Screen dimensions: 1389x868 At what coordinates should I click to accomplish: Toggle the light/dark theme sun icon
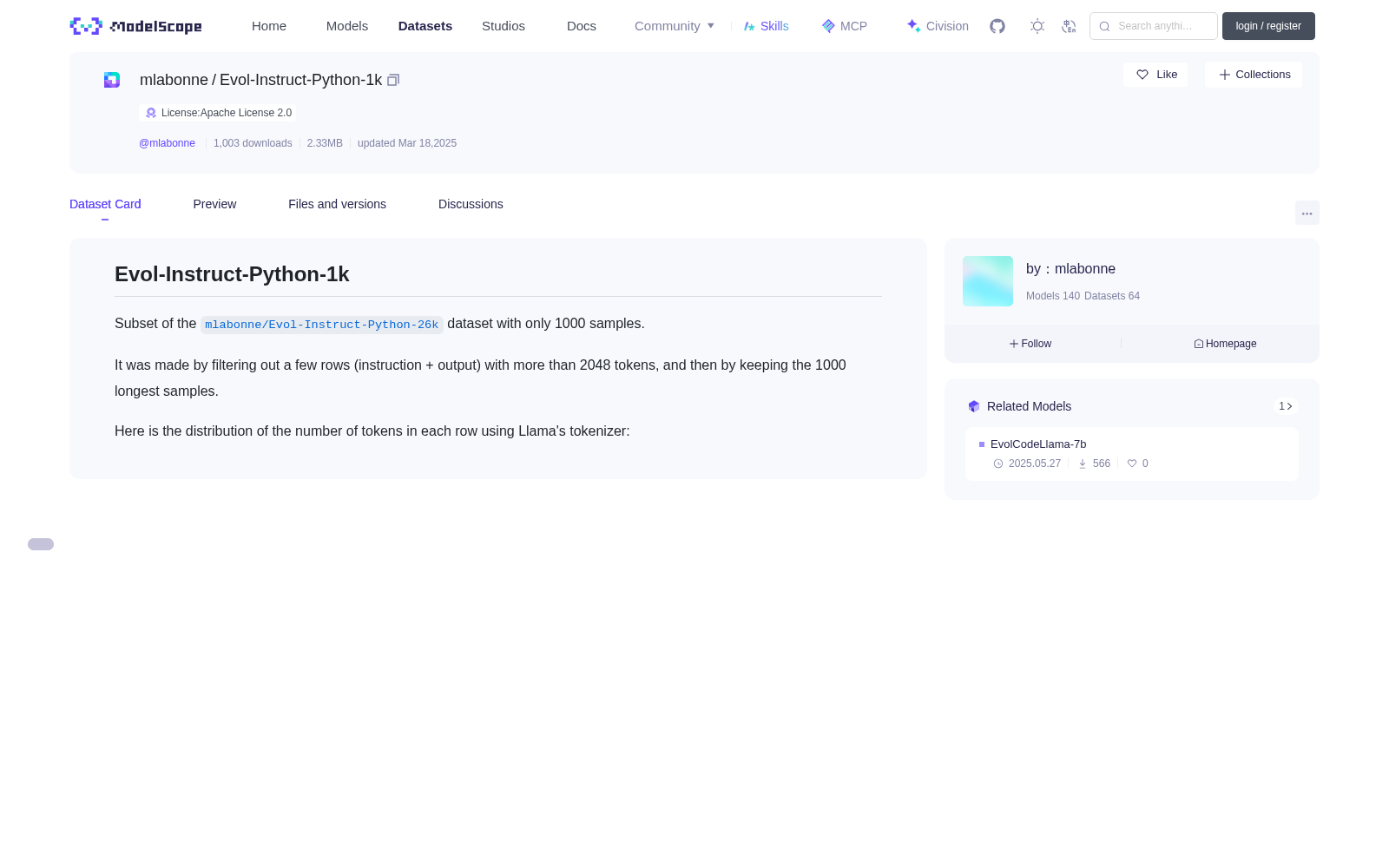[1037, 26]
